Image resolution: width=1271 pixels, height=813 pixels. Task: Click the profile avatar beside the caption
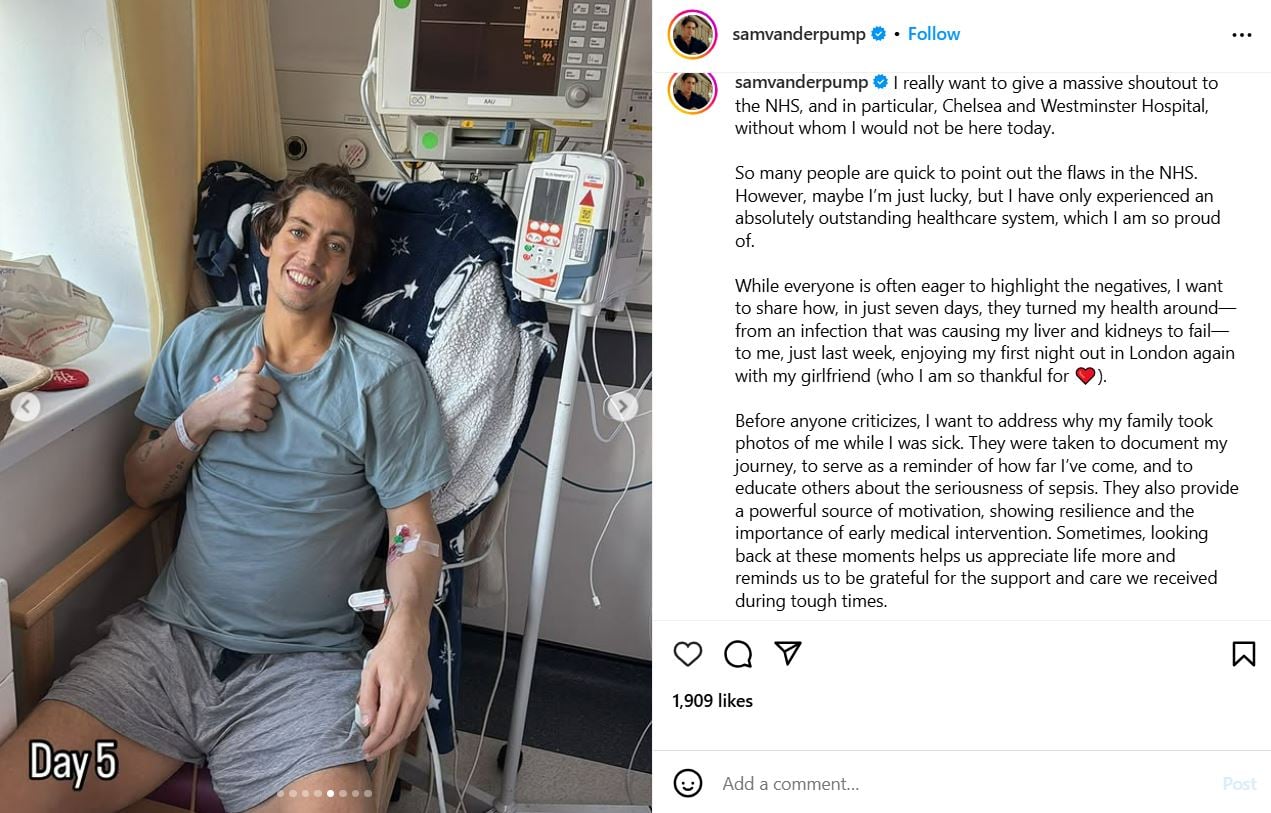coord(692,91)
